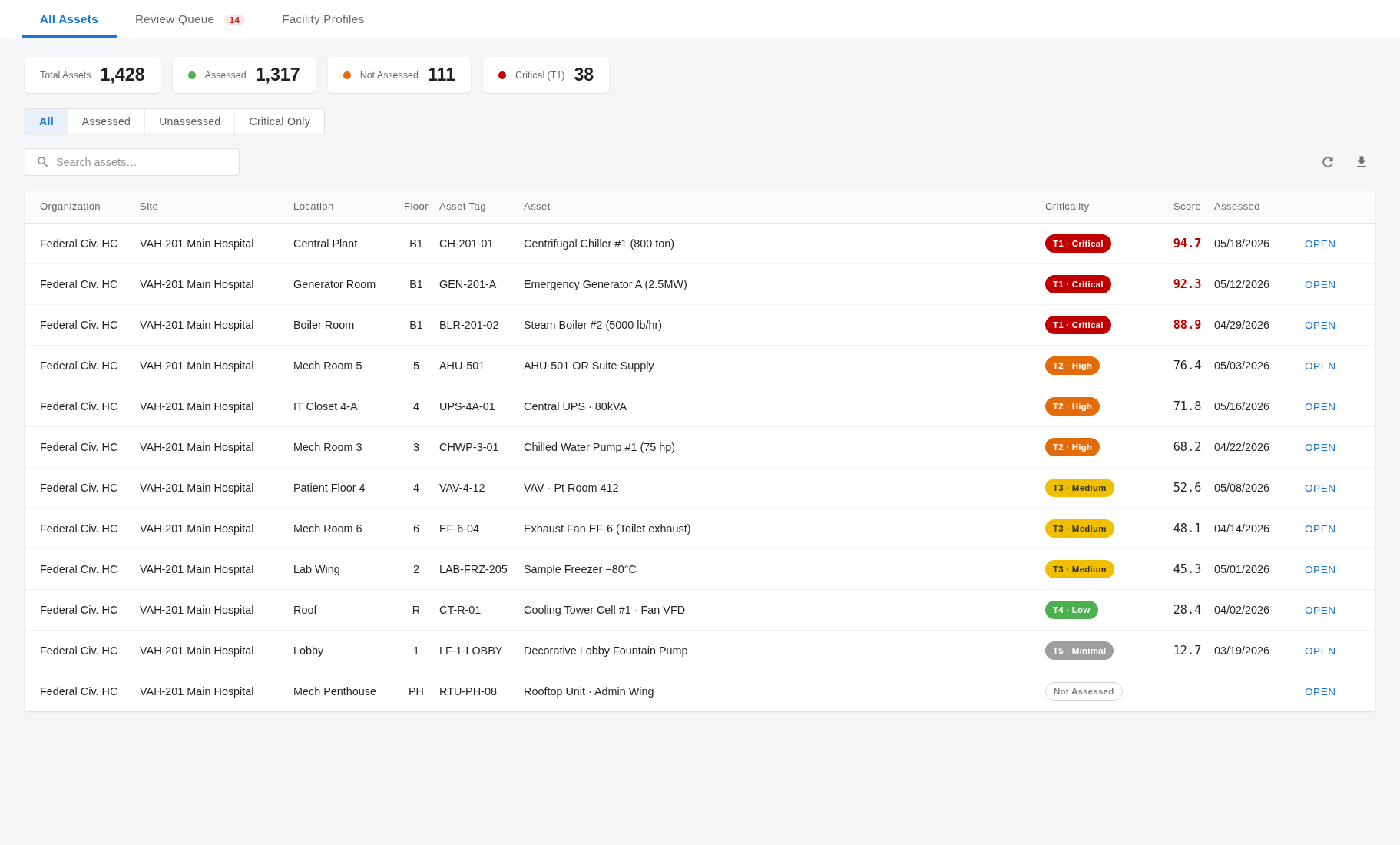
Task: Click asset tag BLR-201-02
Action: 469,325
